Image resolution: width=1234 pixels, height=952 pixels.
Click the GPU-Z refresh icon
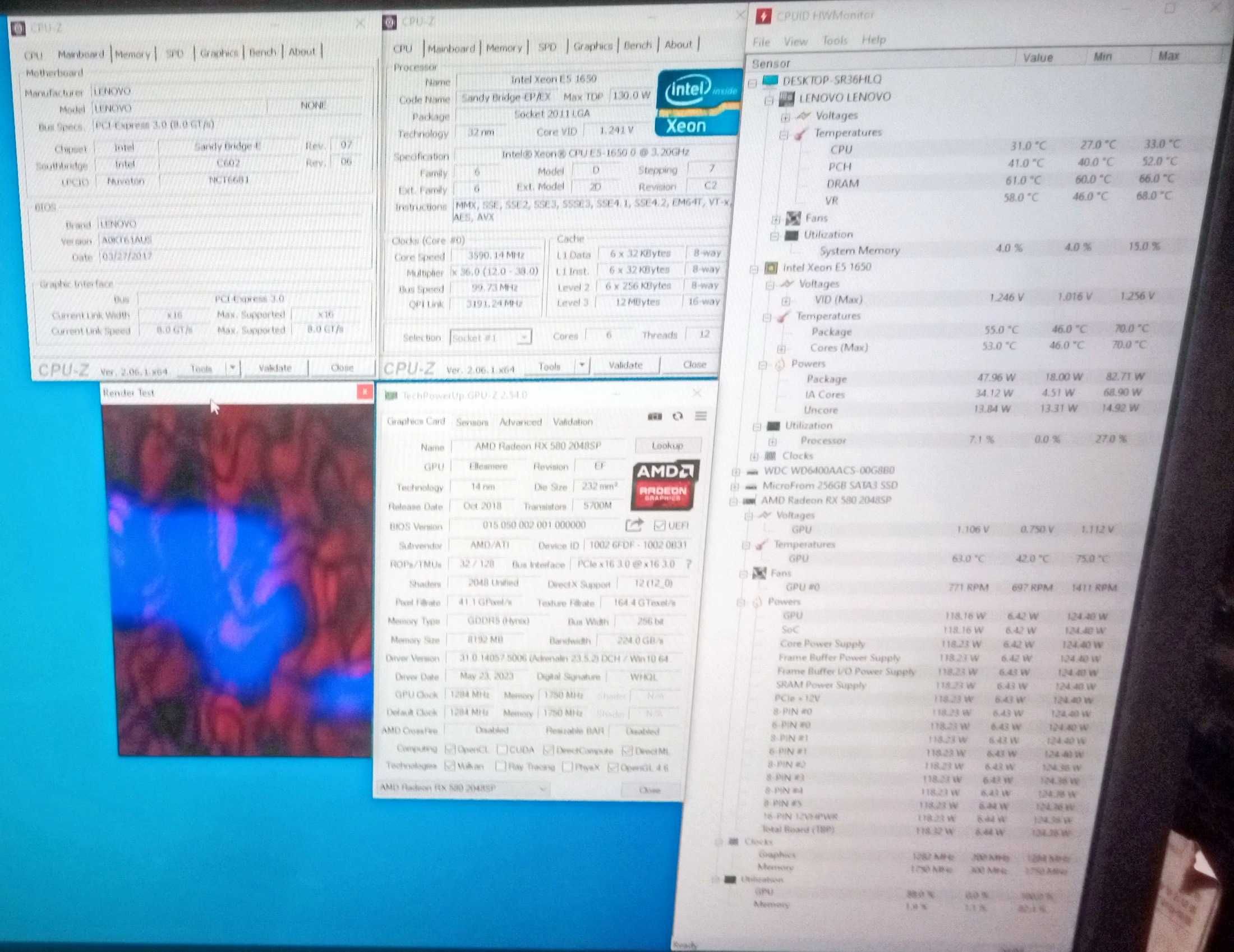678,416
